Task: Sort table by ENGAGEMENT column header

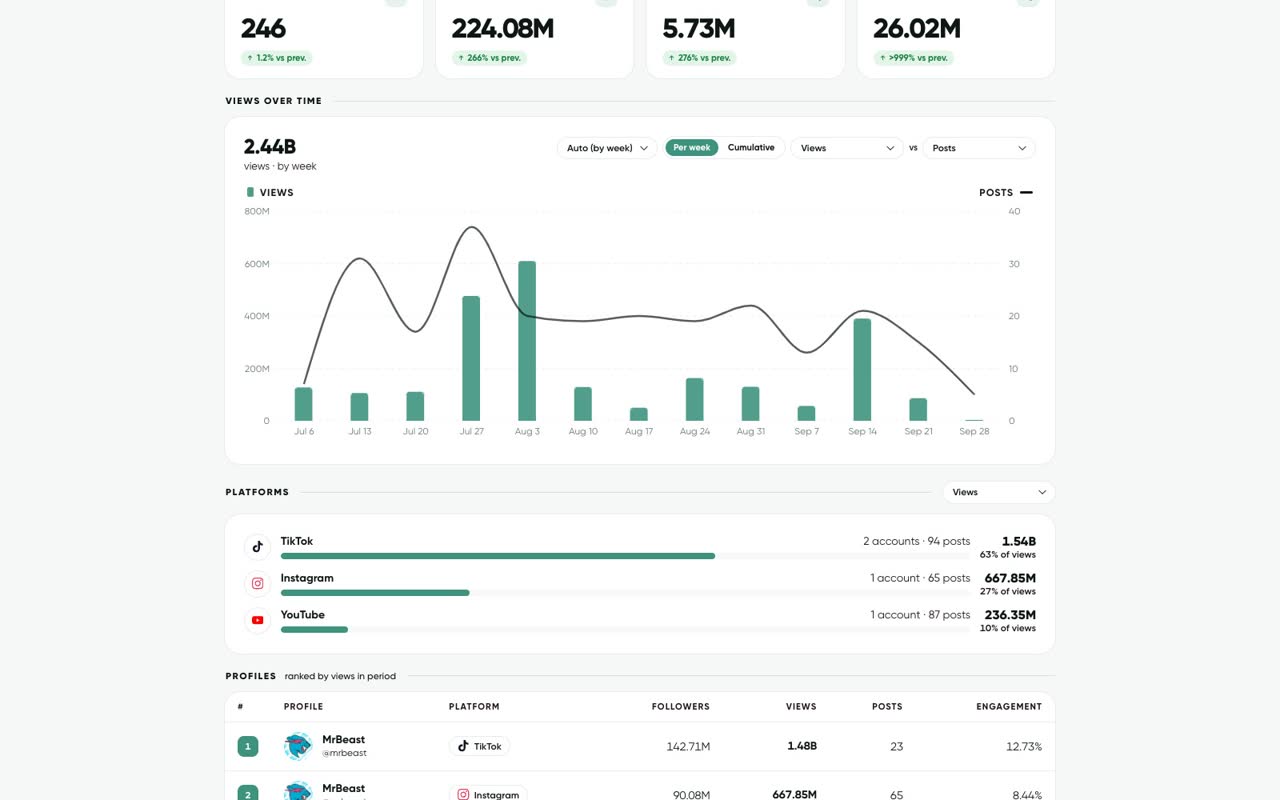Action: (x=1009, y=706)
